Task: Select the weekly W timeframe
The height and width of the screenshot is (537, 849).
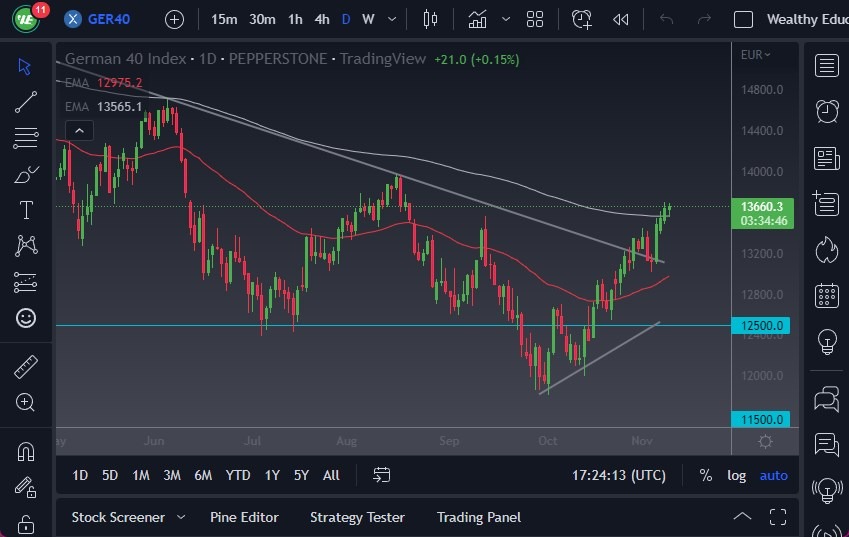Action: [368, 19]
